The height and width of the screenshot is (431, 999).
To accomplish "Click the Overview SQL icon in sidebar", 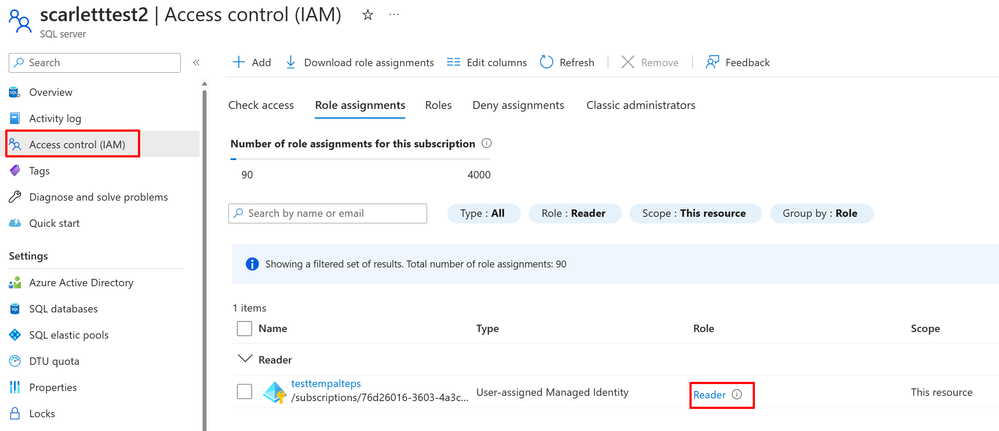I will (x=15, y=92).
